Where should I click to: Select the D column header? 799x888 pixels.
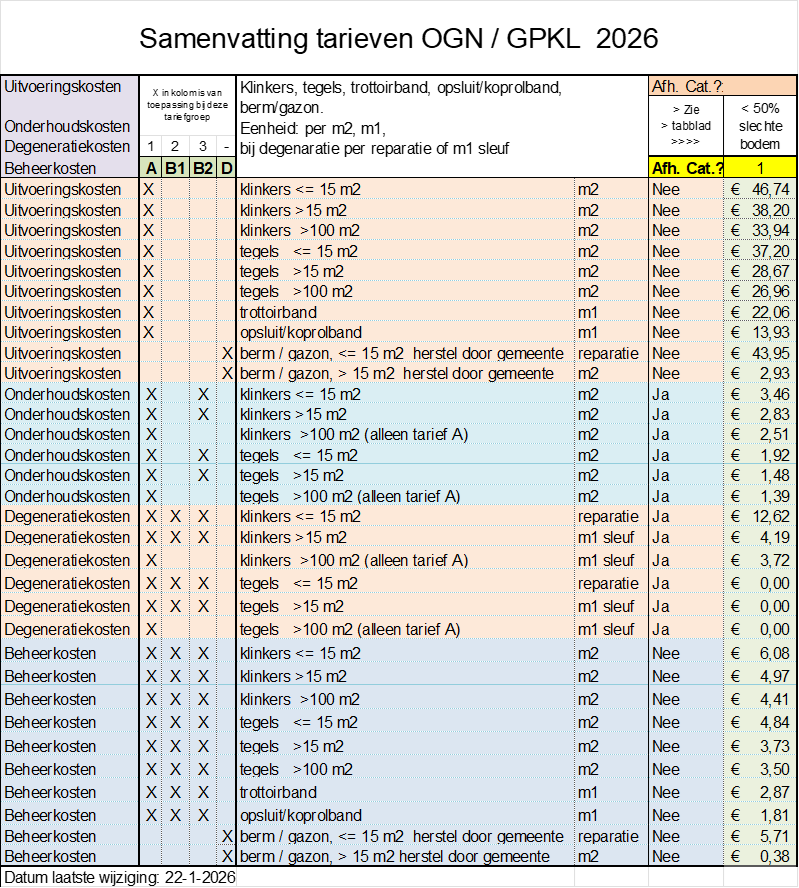[226, 168]
